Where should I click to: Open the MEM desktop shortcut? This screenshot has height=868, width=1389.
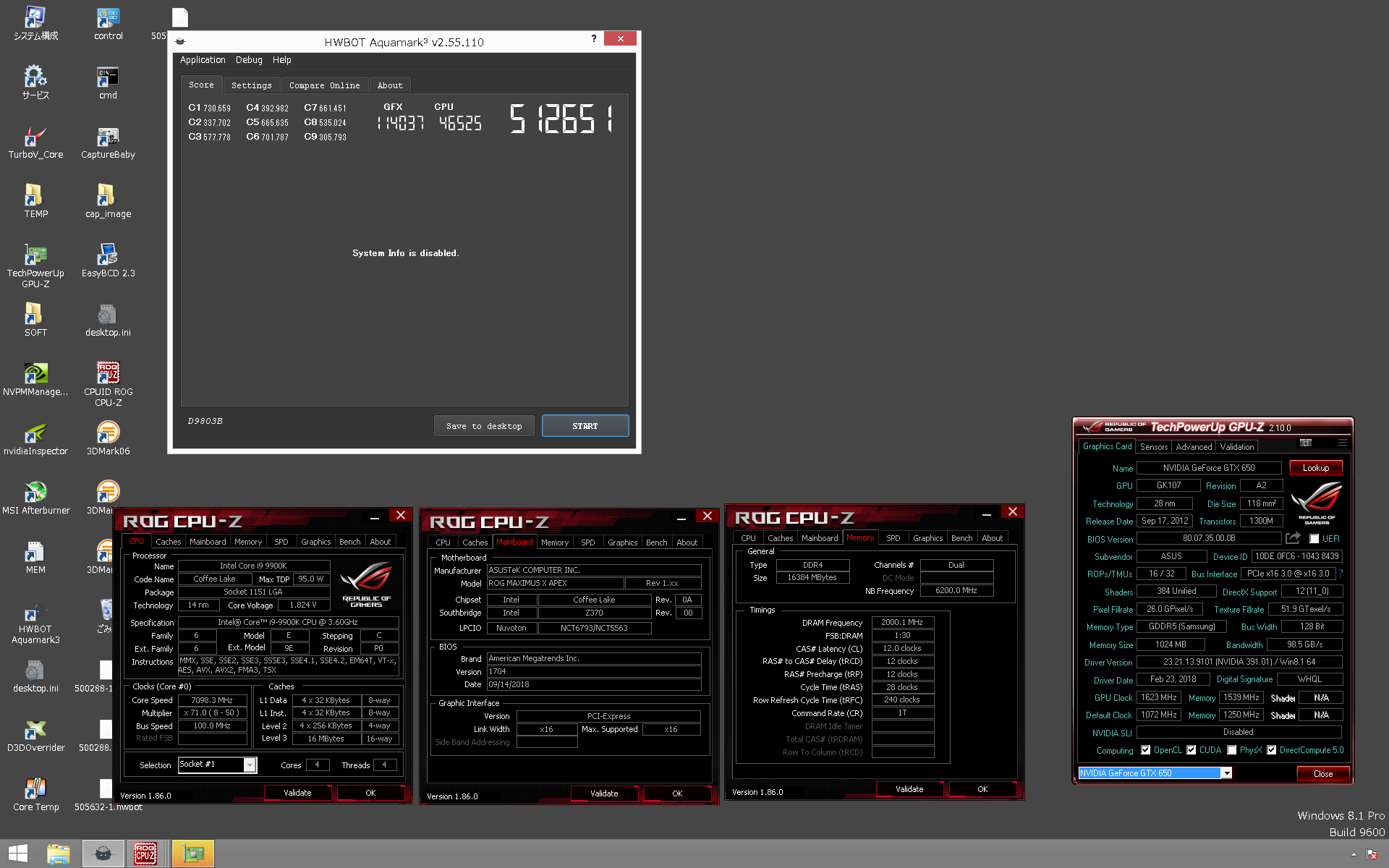[x=35, y=557]
